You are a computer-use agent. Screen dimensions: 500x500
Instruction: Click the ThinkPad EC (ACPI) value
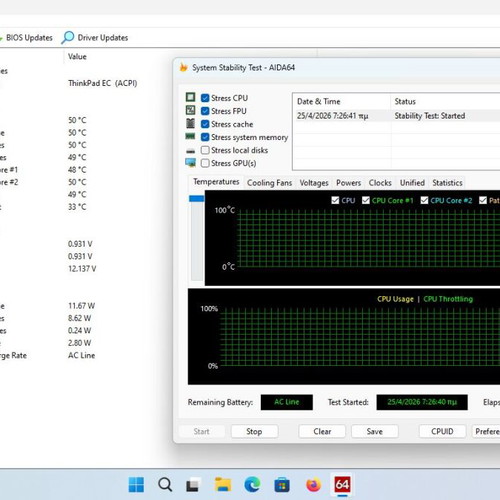tap(103, 83)
